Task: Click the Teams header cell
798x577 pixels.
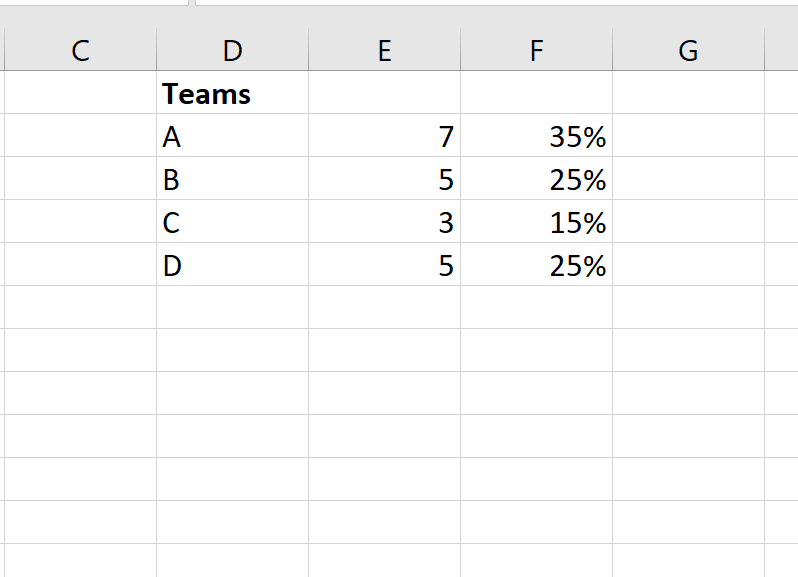Action: (x=233, y=93)
